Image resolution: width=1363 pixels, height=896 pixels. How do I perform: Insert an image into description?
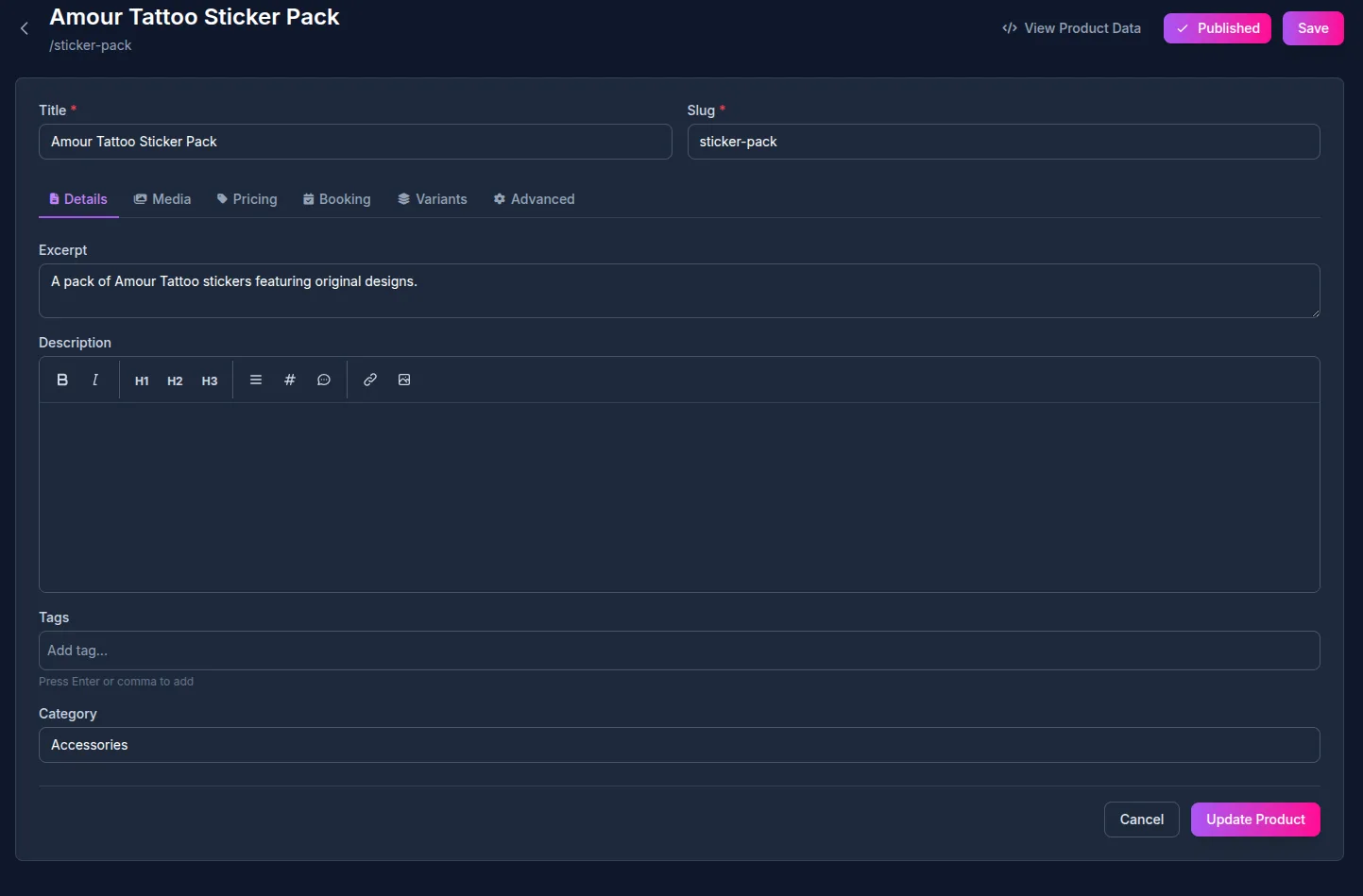click(404, 380)
